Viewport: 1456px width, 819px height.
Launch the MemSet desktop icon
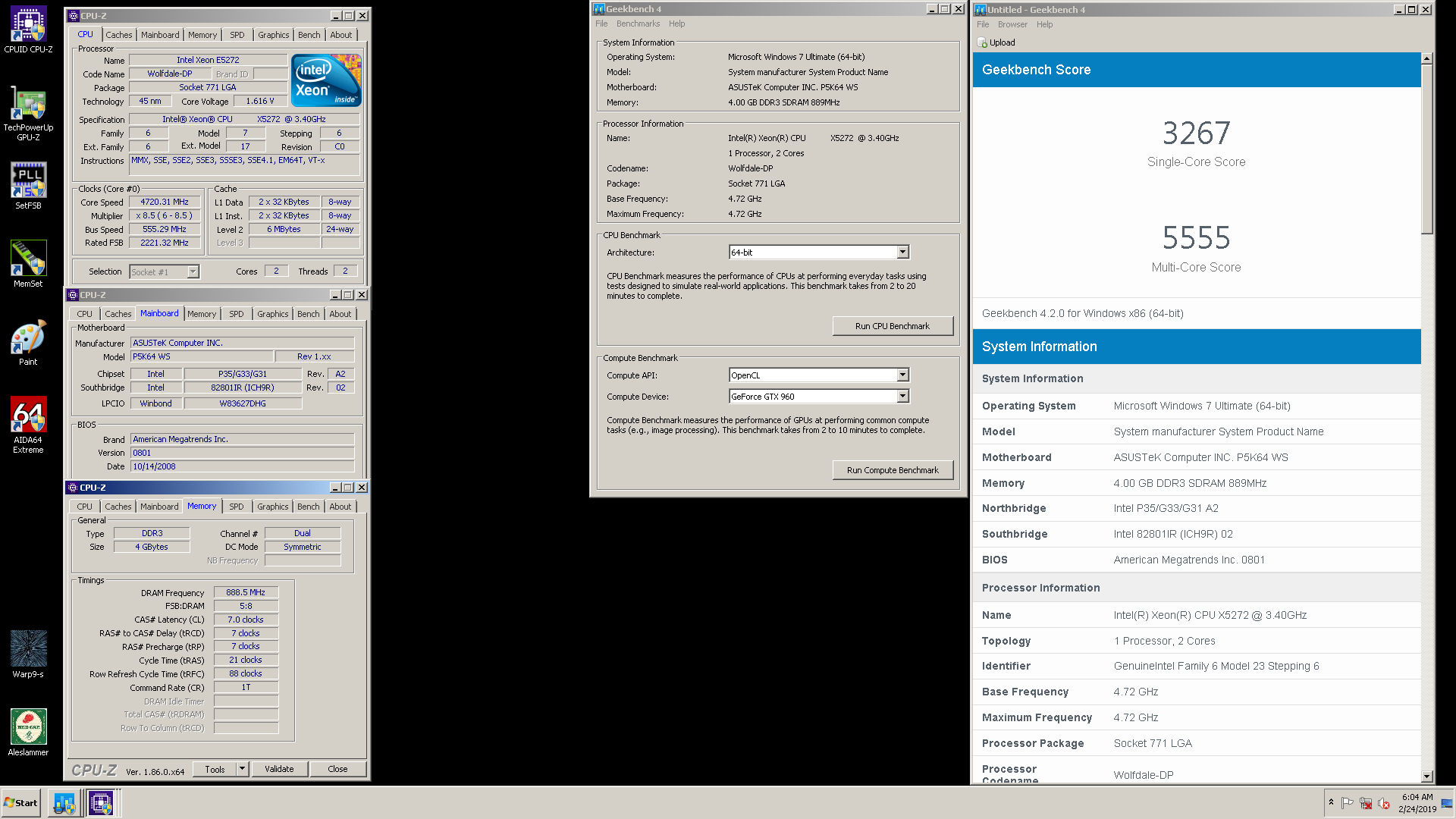coord(28,264)
